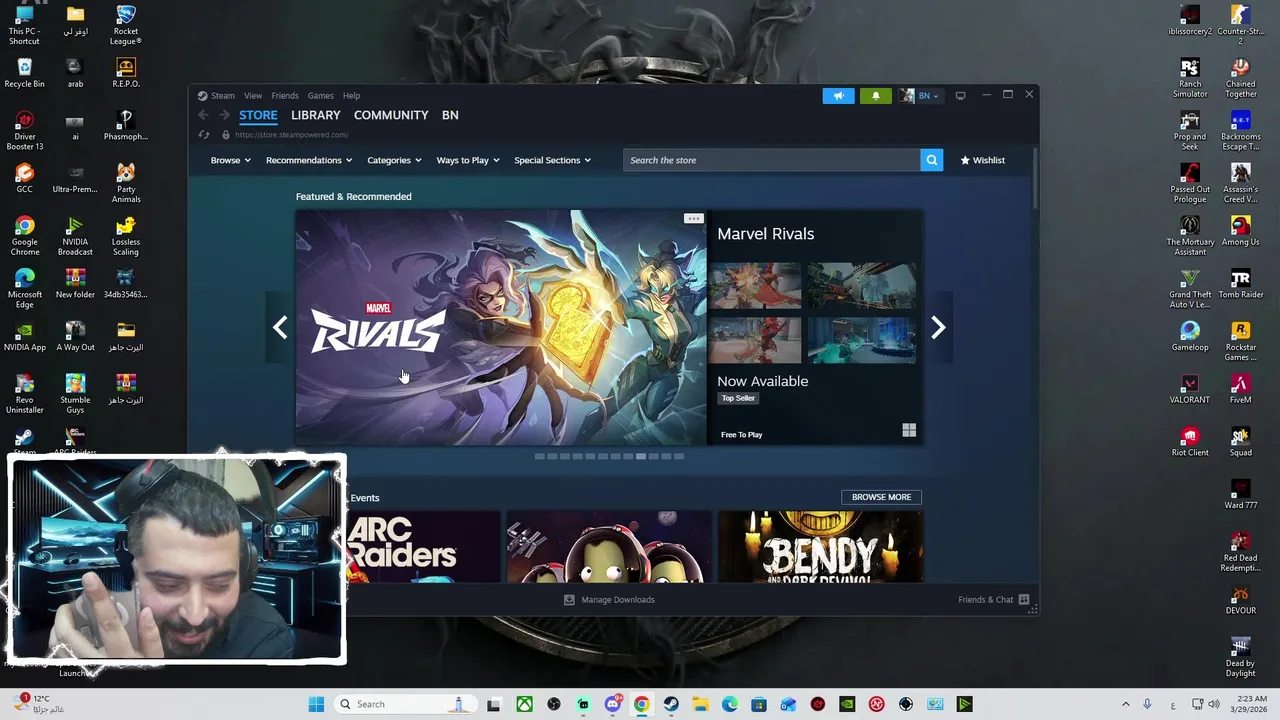Screen dimensions: 1280x720
Task: Open the Help menu
Action: coord(351,96)
